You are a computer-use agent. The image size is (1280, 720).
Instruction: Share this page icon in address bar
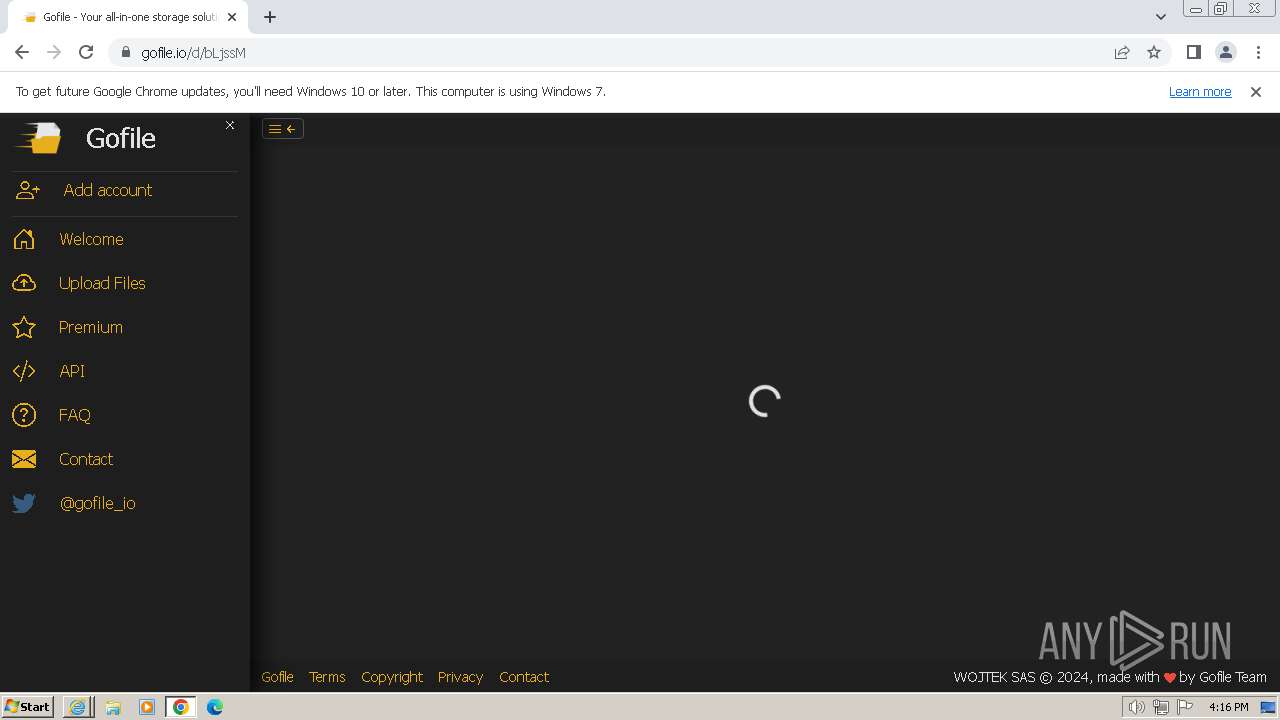click(x=1122, y=52)
